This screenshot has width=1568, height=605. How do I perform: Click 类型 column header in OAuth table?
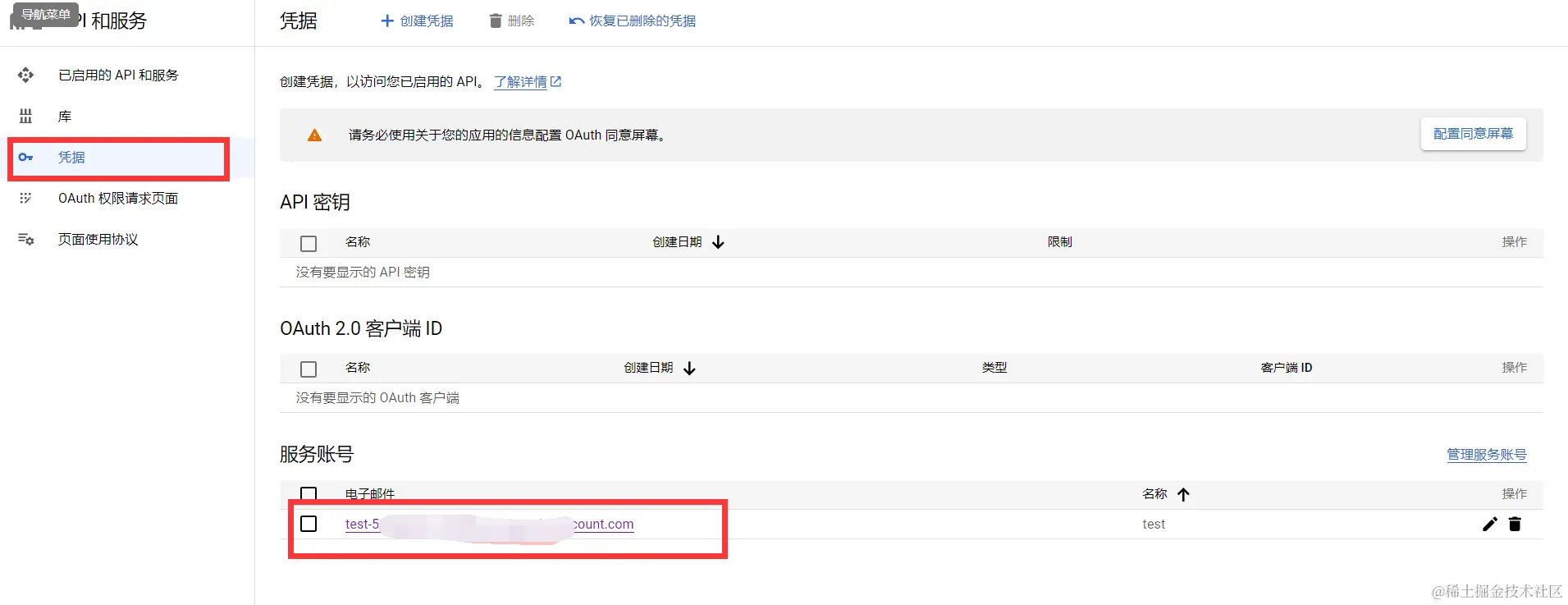994,368
